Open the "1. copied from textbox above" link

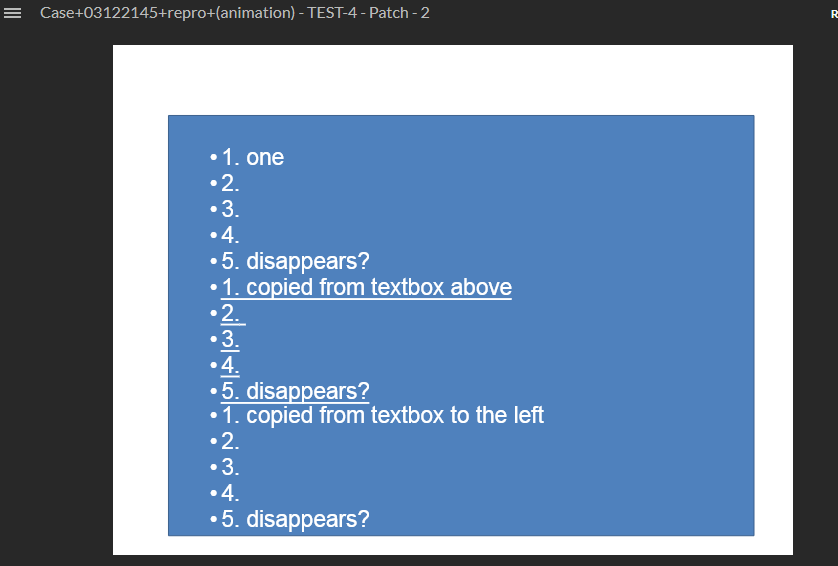coord(366,288)
